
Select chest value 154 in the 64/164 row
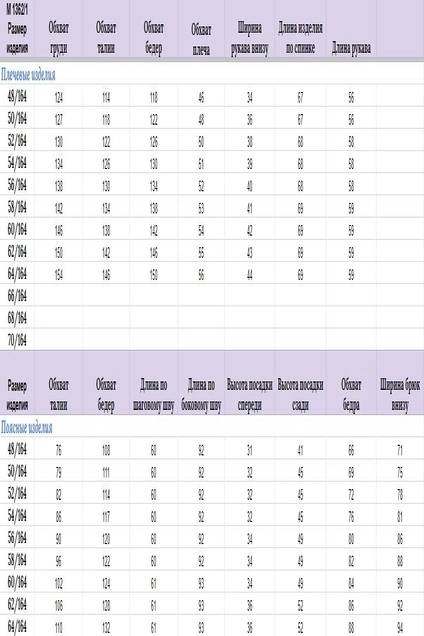(x=58, y=275)
